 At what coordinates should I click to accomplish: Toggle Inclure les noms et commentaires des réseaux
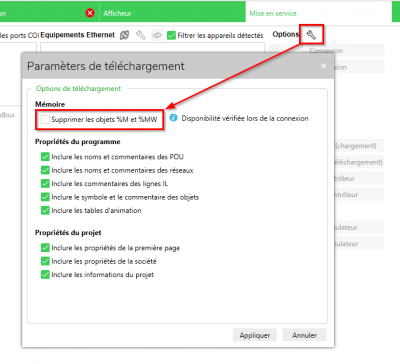pyautogui.click(x=45, y=170)
